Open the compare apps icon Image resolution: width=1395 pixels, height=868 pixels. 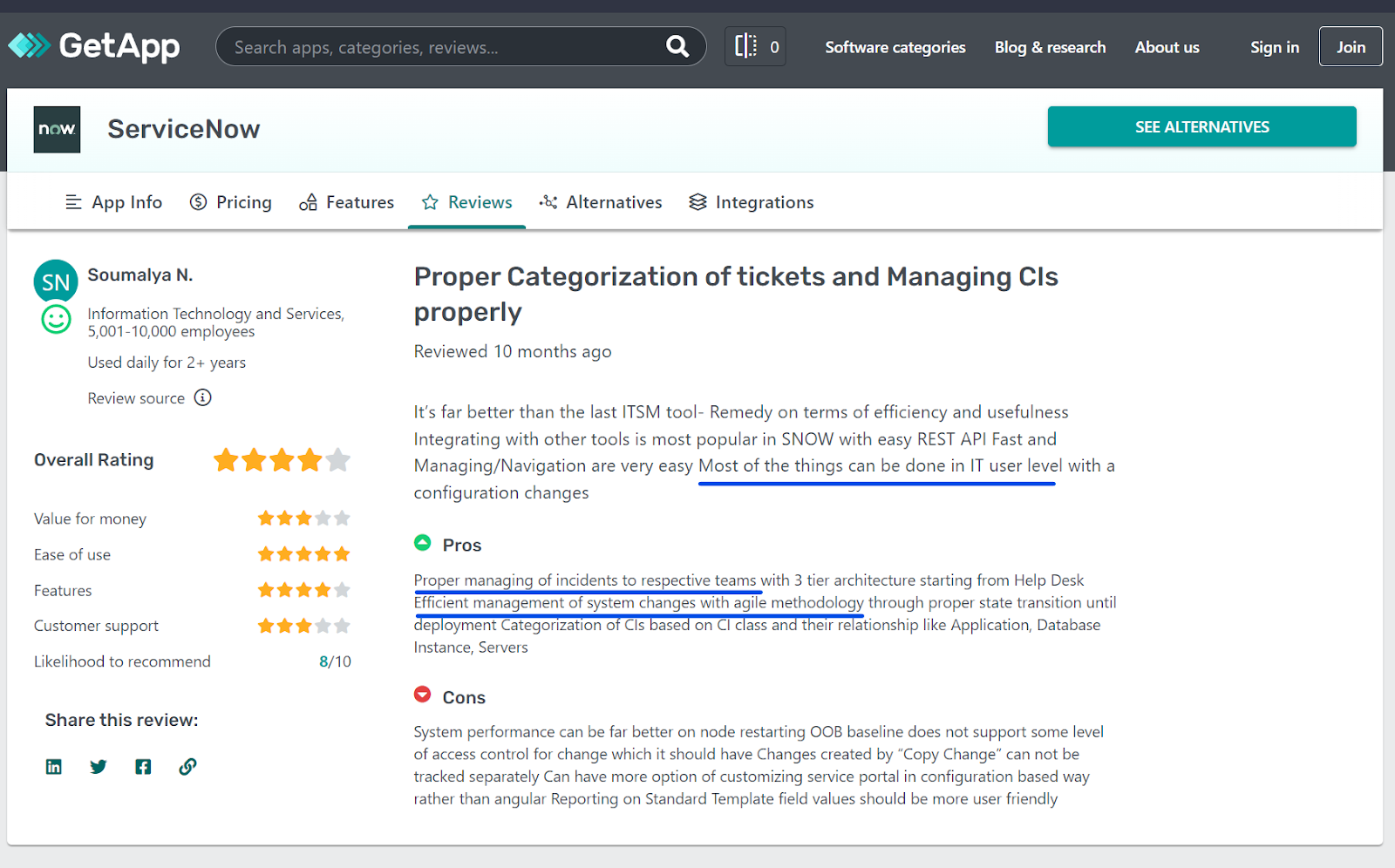point(746,46)
